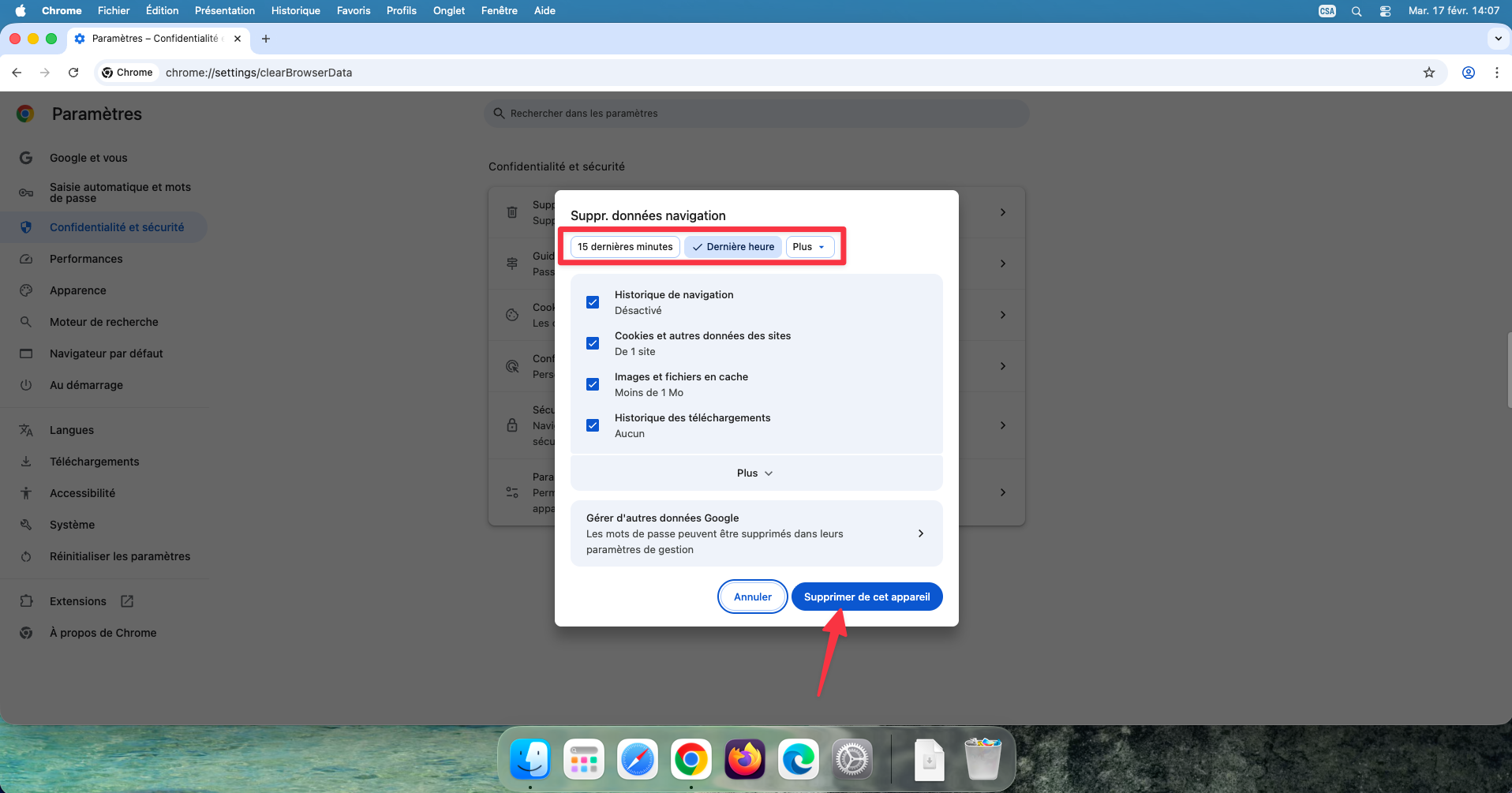
Task: Open Apparence settings
Action: click(103, 290)
